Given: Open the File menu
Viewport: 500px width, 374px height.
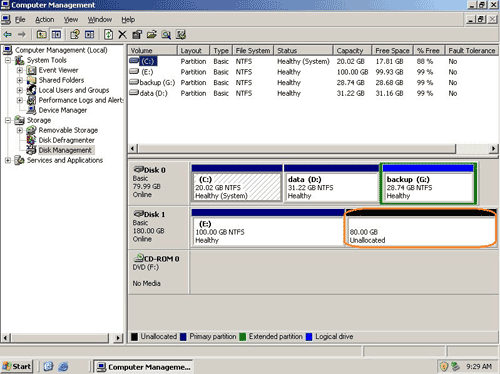Looking at the screenshot, I should [x=20, y=20].
